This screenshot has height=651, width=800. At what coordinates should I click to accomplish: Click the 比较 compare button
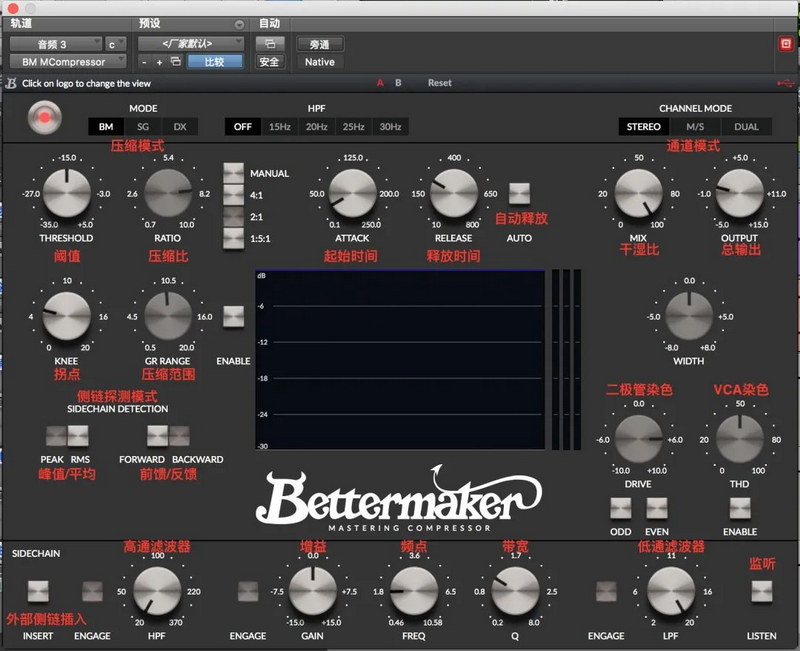[x=215, y=62]
